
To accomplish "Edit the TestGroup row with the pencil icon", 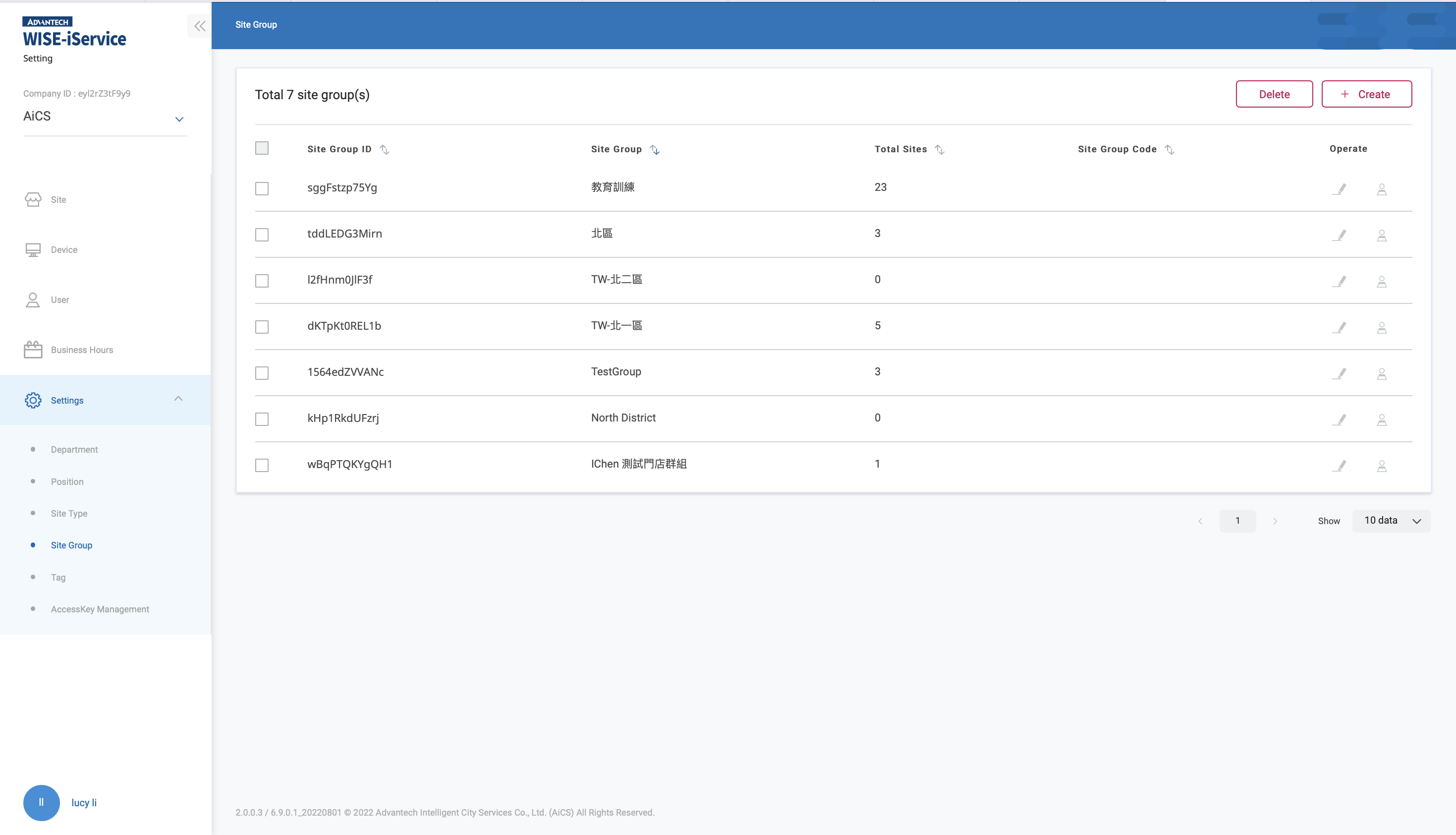I will (1340, 373).
